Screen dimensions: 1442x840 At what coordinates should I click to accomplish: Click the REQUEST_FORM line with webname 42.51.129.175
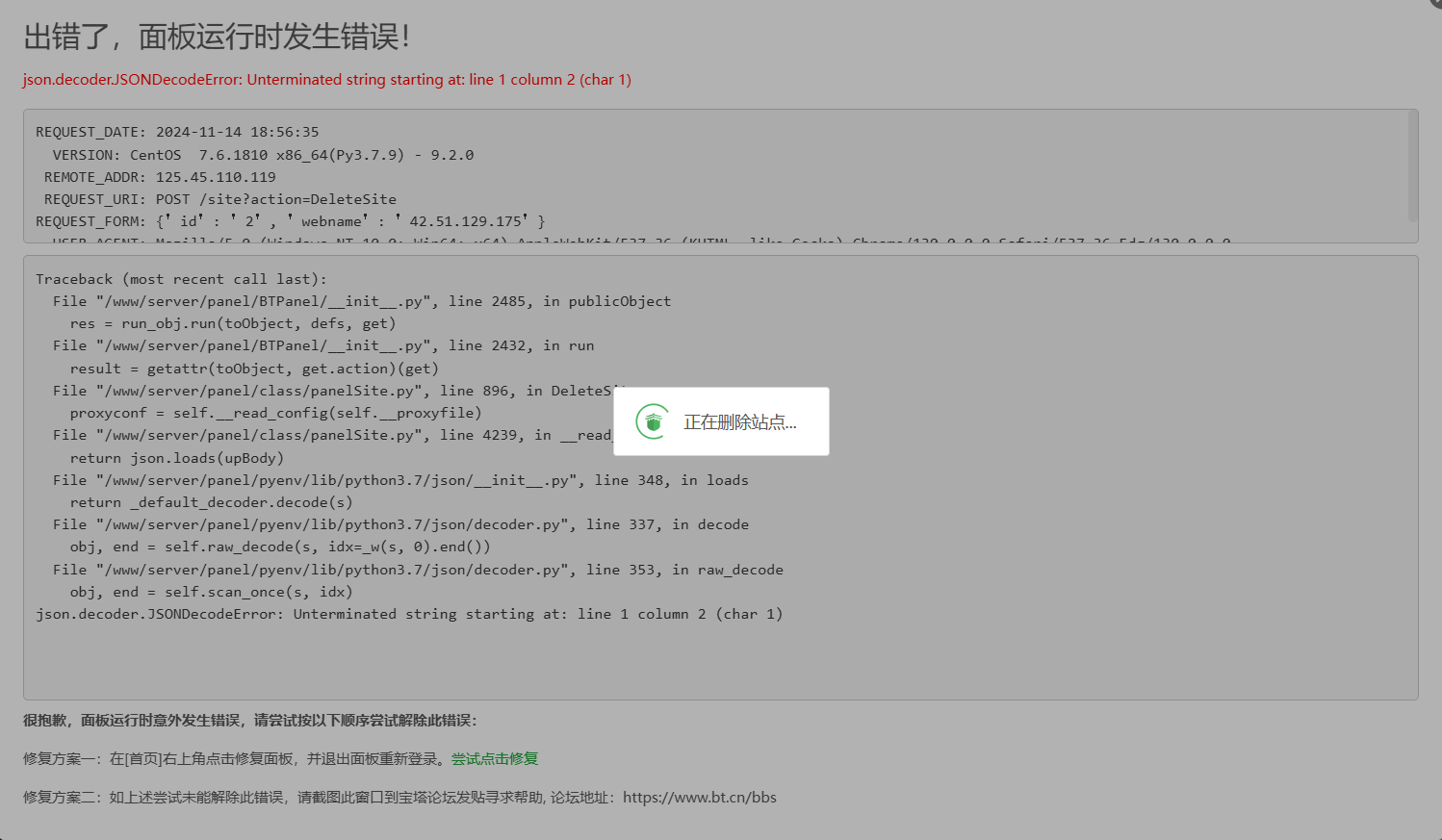coord(291,221)
